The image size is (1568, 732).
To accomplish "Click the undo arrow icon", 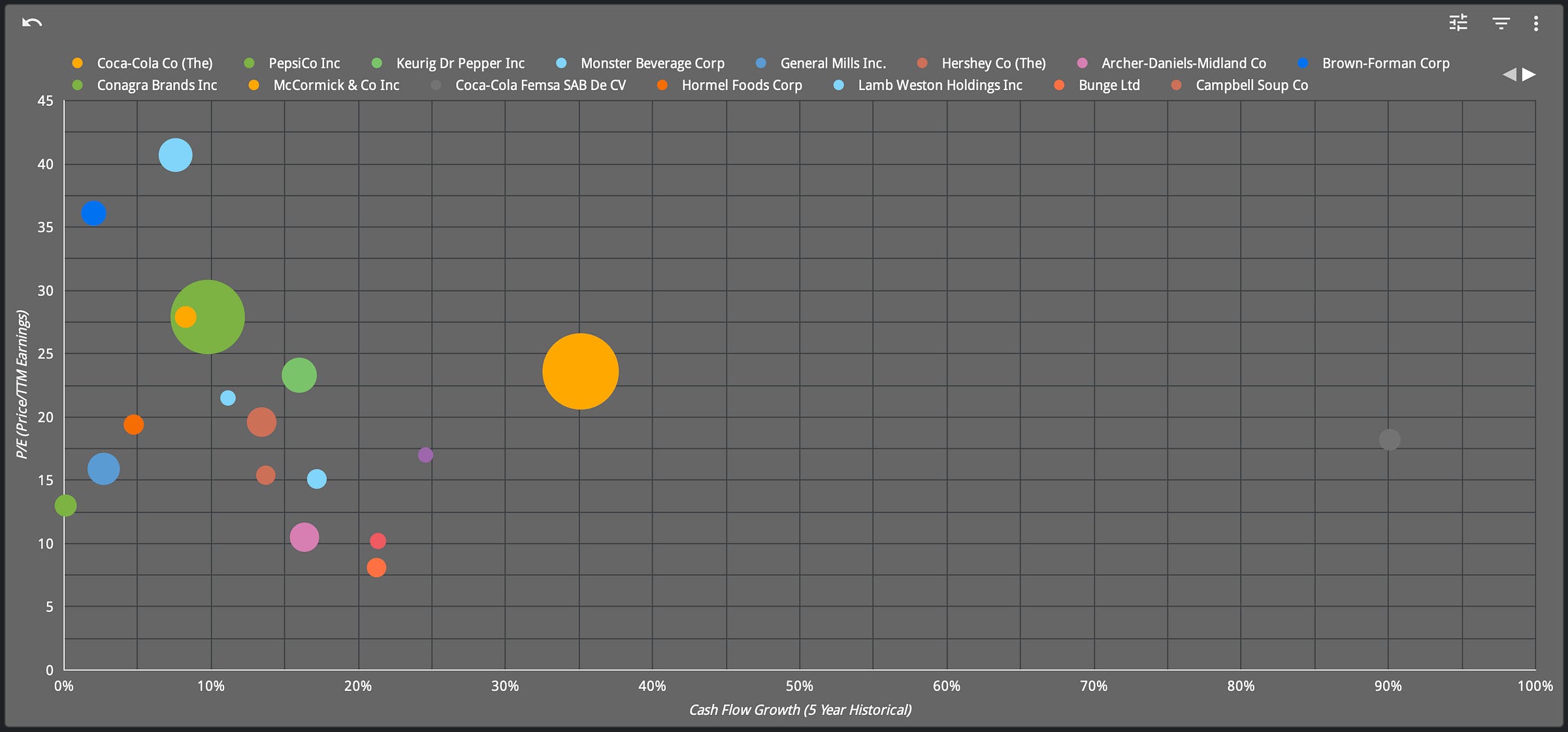I will pos(31,23).
